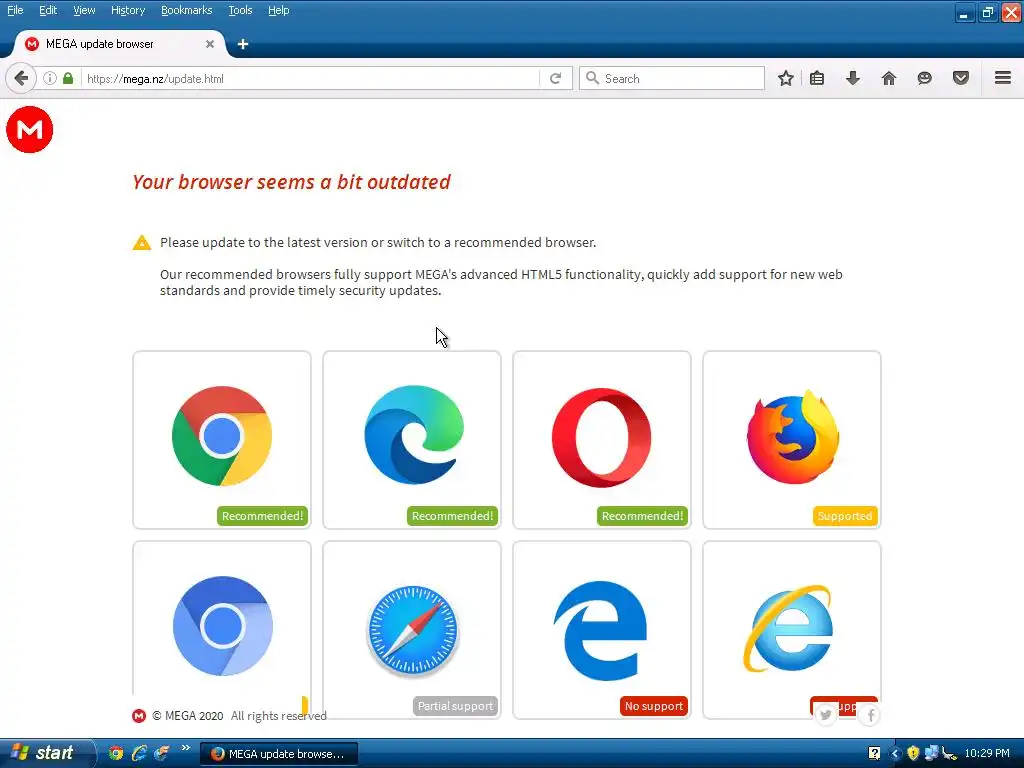Image resolution: width=1024 pixels, height=768 pixels.
Task: Close the MEGA update browser tab
Action: [210, 44]
